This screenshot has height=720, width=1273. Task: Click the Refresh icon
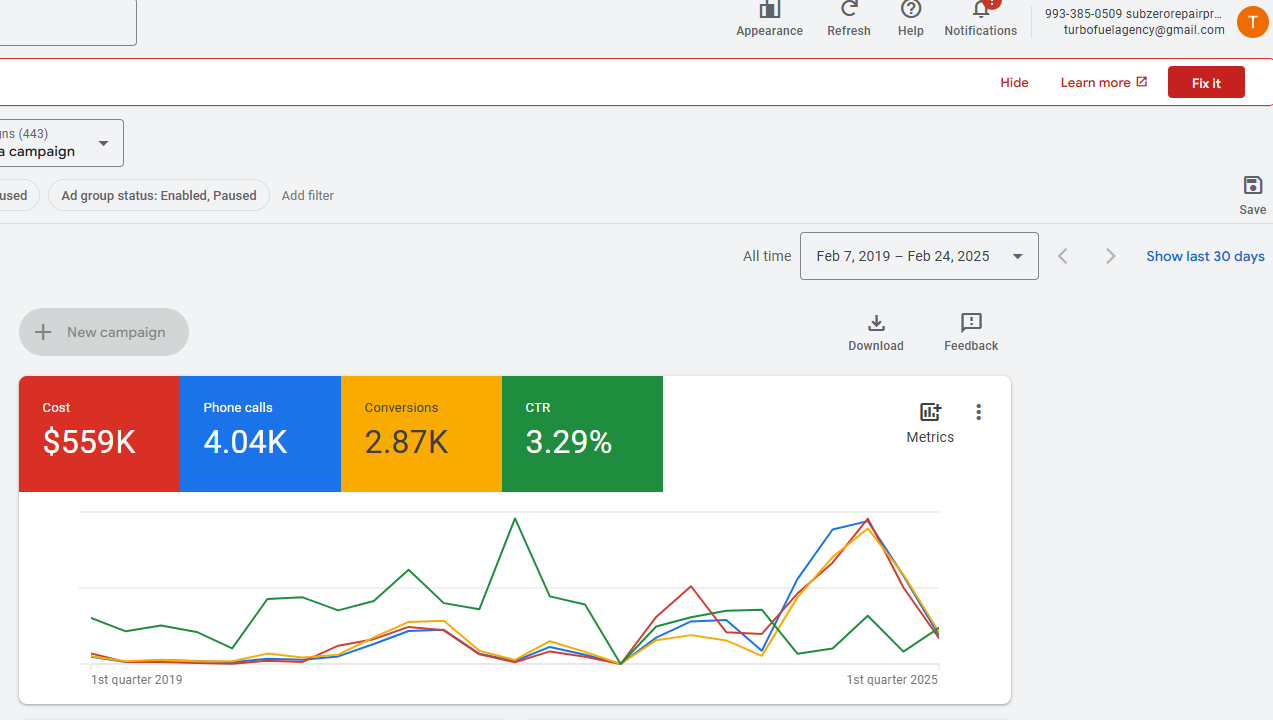849,11
